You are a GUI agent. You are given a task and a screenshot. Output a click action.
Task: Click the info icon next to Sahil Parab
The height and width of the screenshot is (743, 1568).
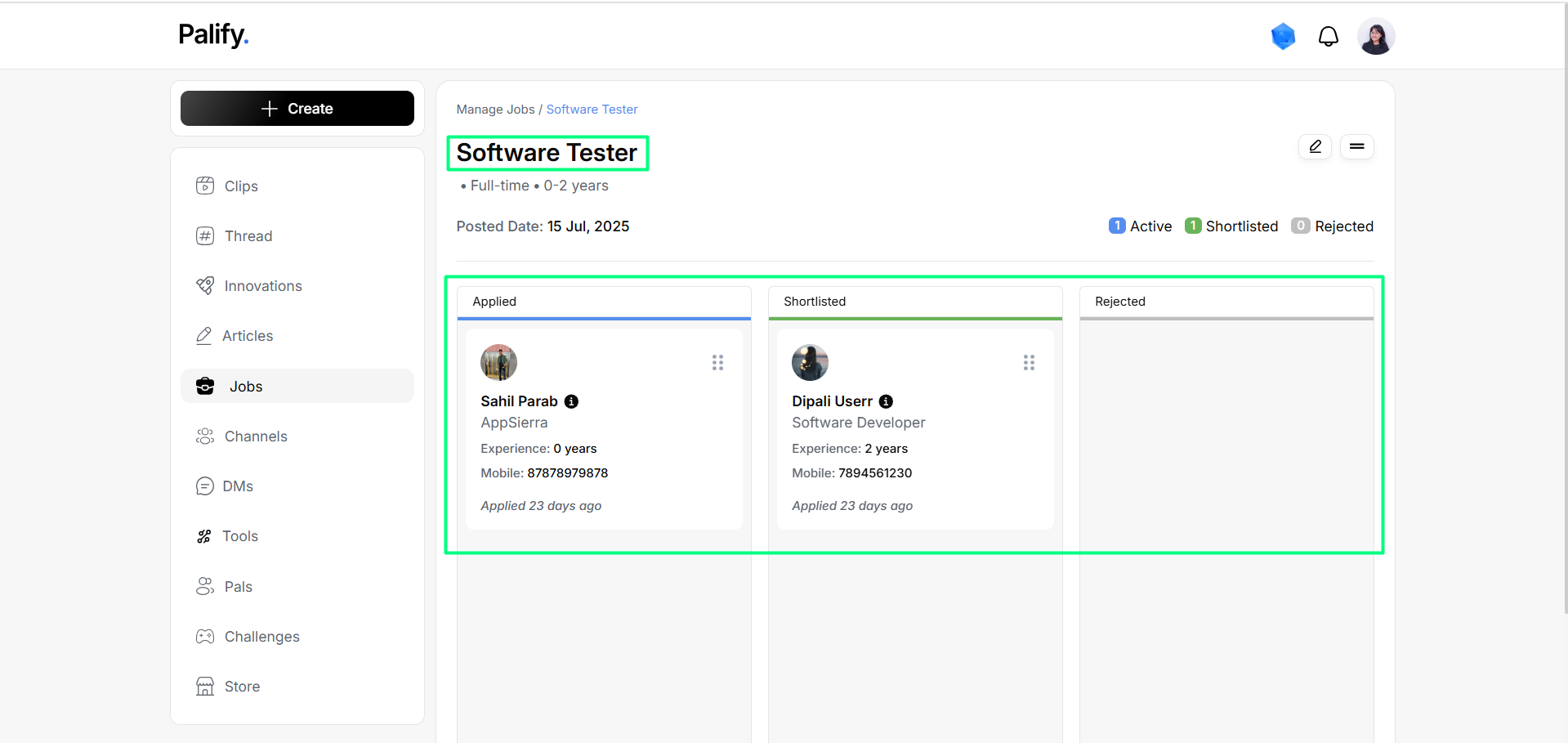572,401
